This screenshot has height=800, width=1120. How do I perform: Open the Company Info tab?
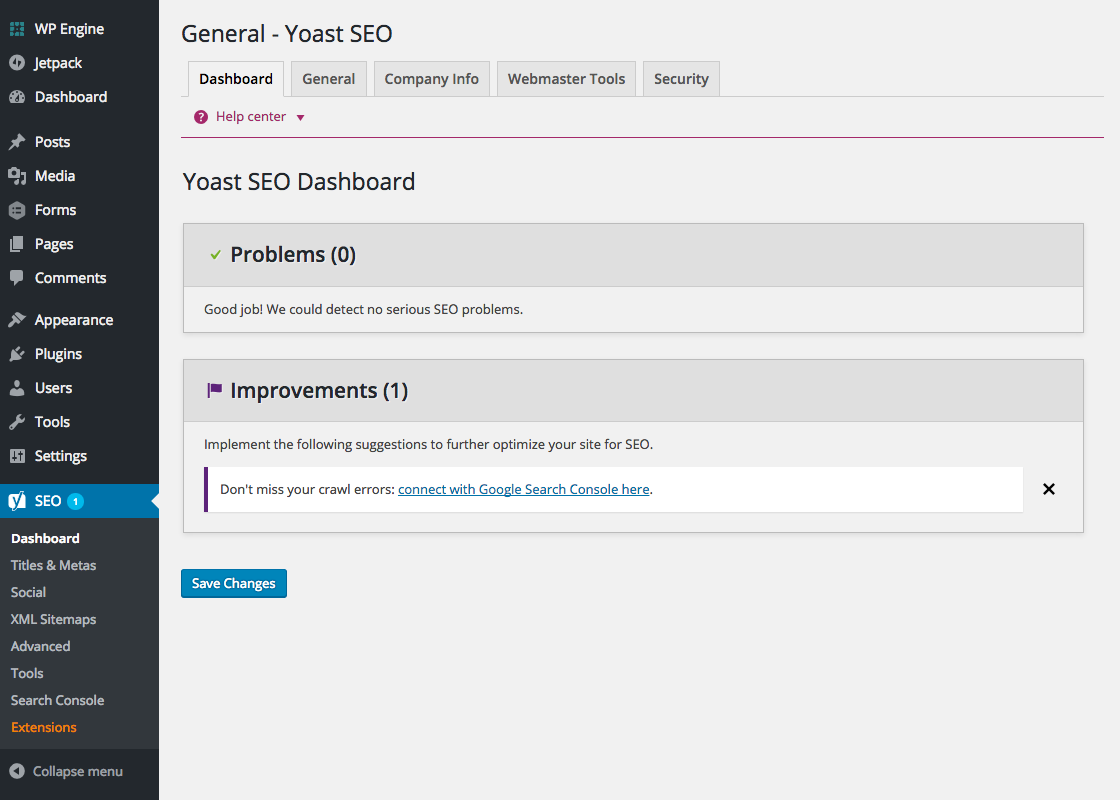431,79
